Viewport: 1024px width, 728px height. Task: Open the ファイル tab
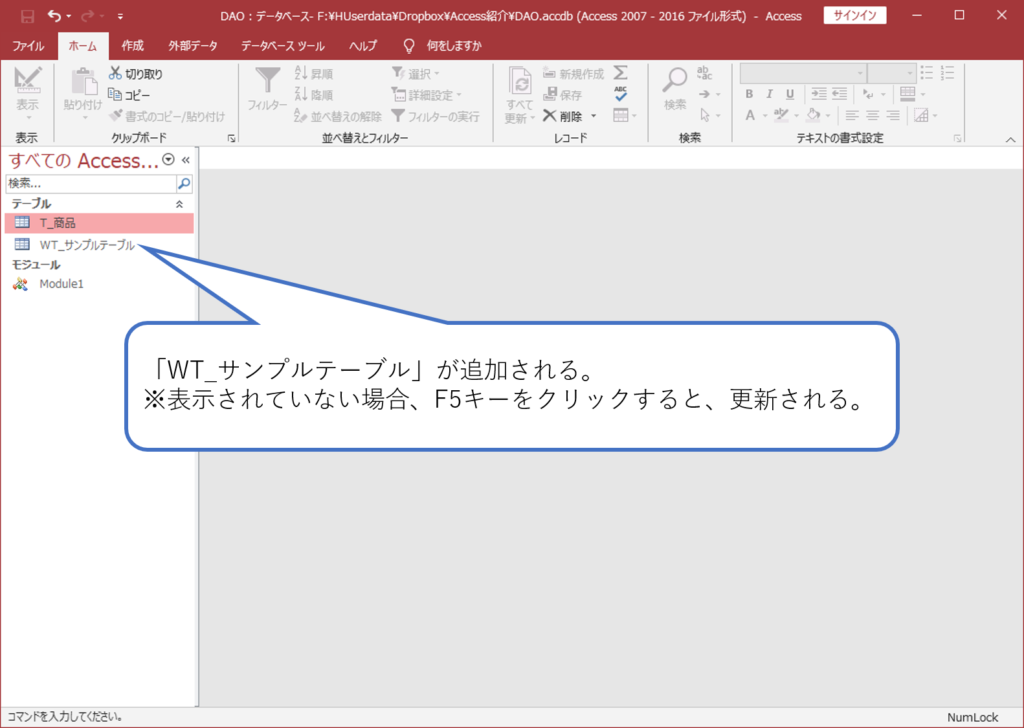(28, 46)
